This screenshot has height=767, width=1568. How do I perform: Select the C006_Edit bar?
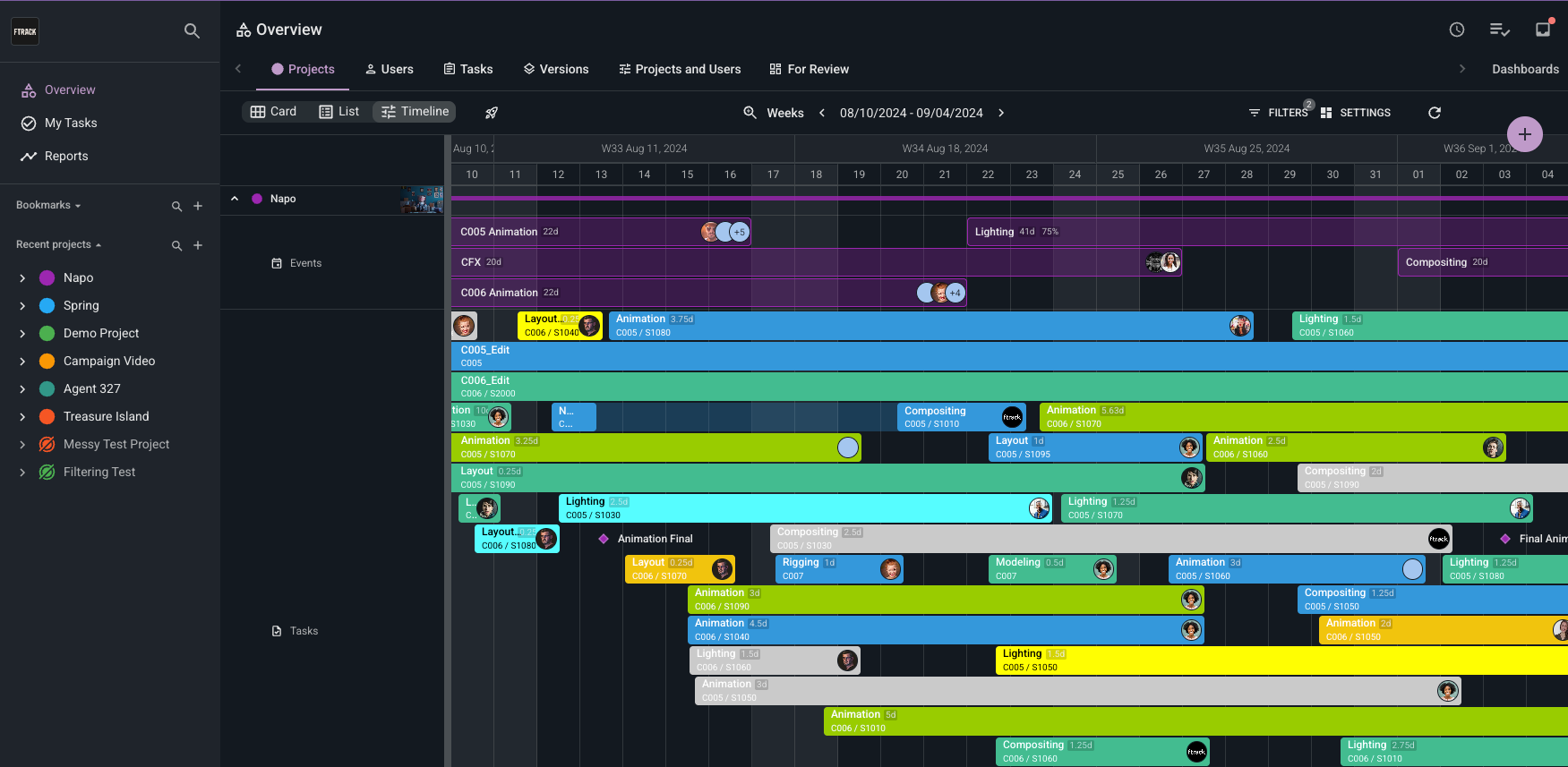[x=1009, y=387]
